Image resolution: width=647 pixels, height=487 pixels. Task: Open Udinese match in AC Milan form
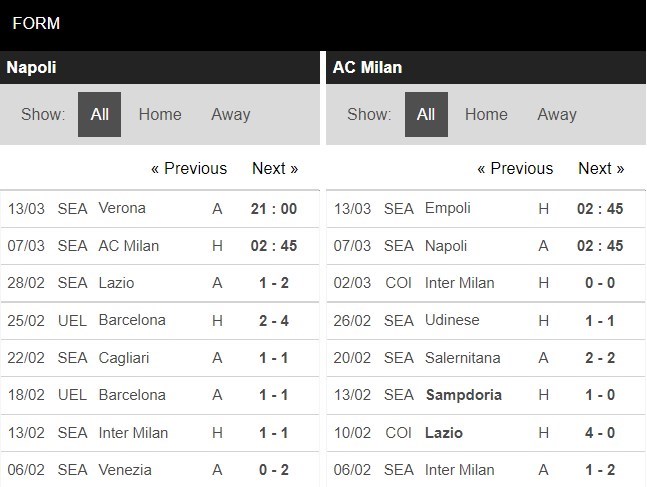coord(452,320)
